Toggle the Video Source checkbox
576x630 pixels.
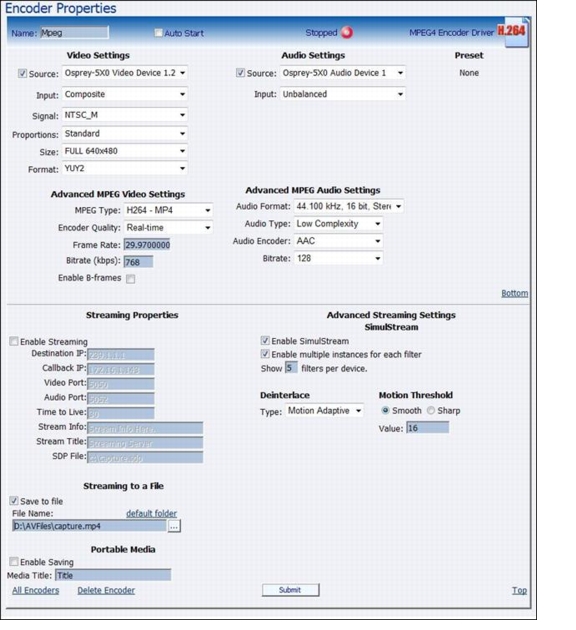[x=22, y=74]
